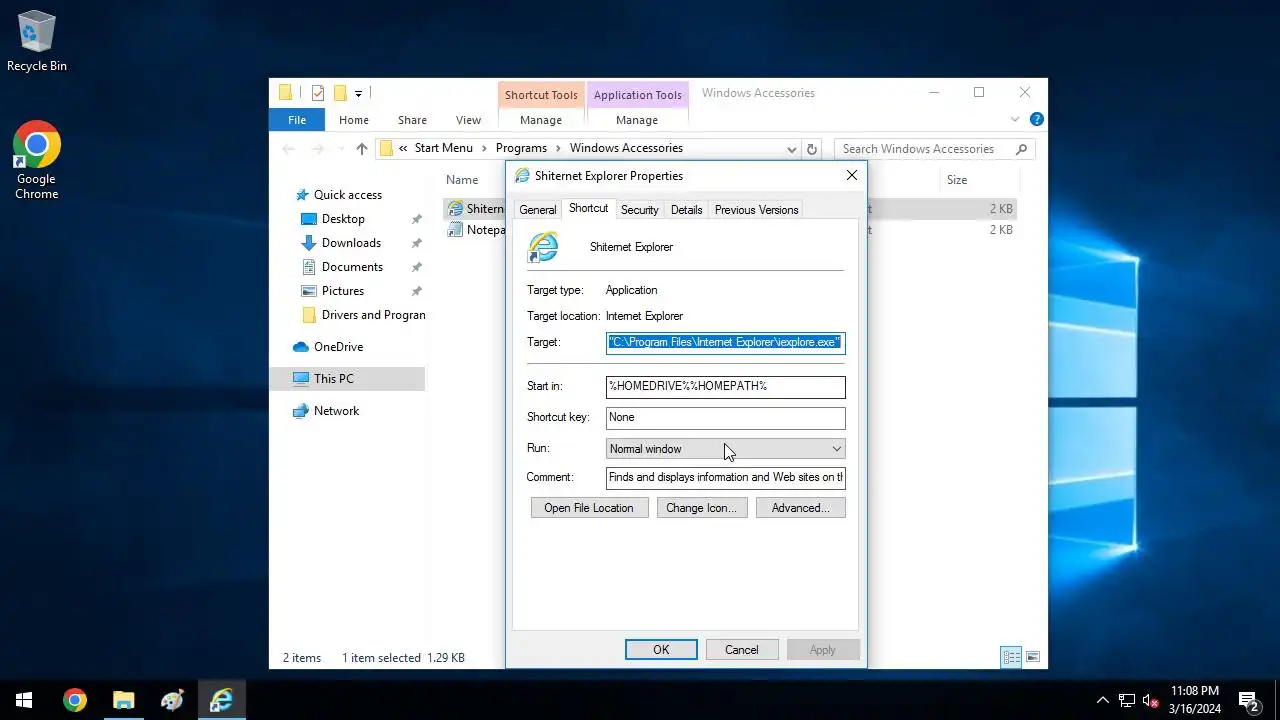Image resolution: width=1280 pixels, height=720 pixels.
Task: Sort by the Name column header
Action: (x=462, y=180)
